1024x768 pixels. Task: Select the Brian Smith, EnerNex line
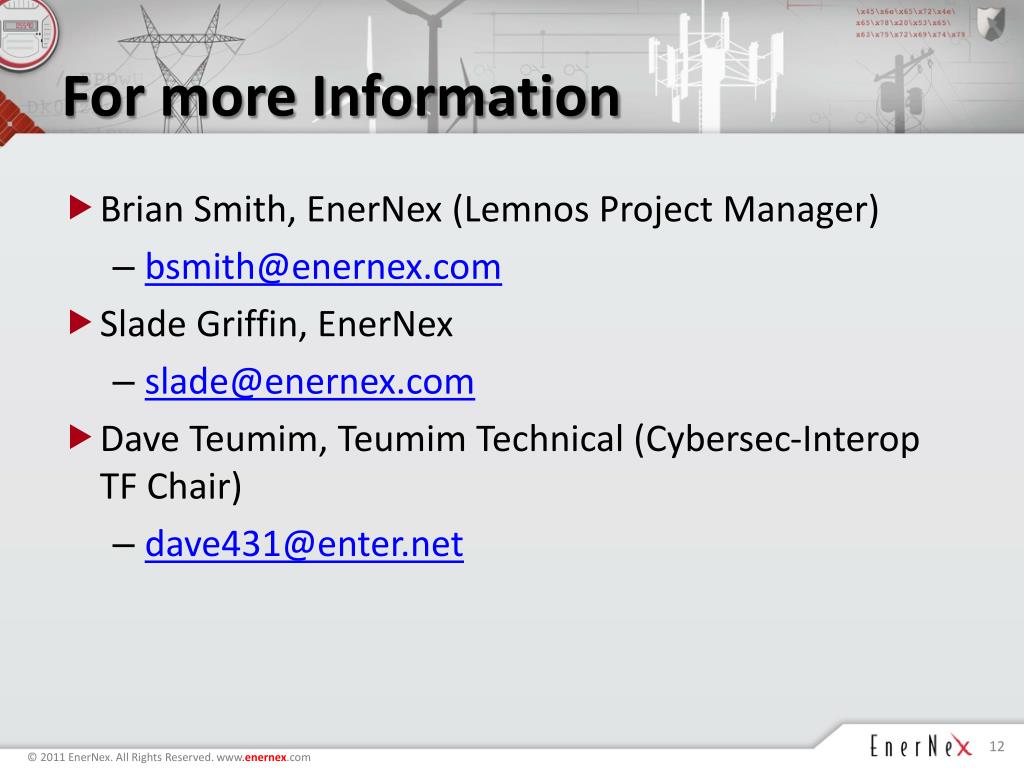pyautogui.click(x=489, y=210)
